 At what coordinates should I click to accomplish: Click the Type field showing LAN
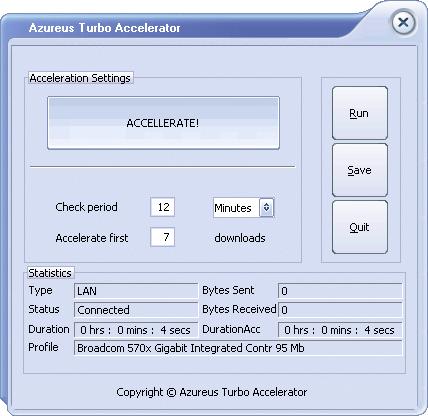coord(136,291)
